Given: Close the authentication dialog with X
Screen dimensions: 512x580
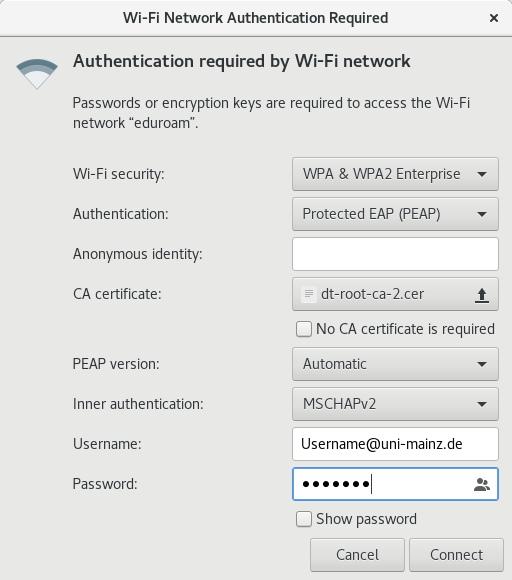Looking at the screenshot, I should [x=494, y=18].
